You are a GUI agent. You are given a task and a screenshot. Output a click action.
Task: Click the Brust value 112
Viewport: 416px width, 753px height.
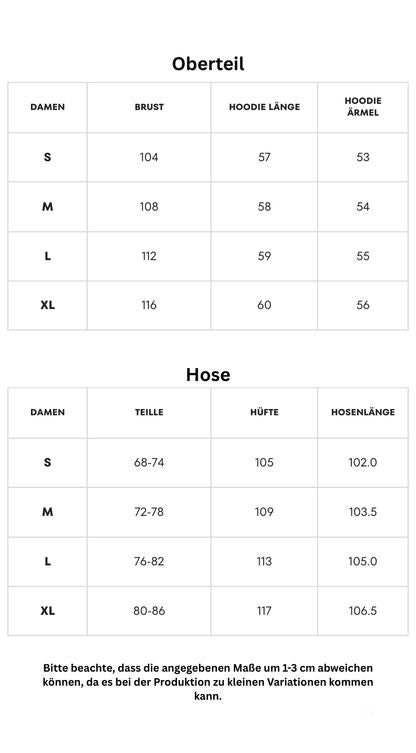[149, 256]
